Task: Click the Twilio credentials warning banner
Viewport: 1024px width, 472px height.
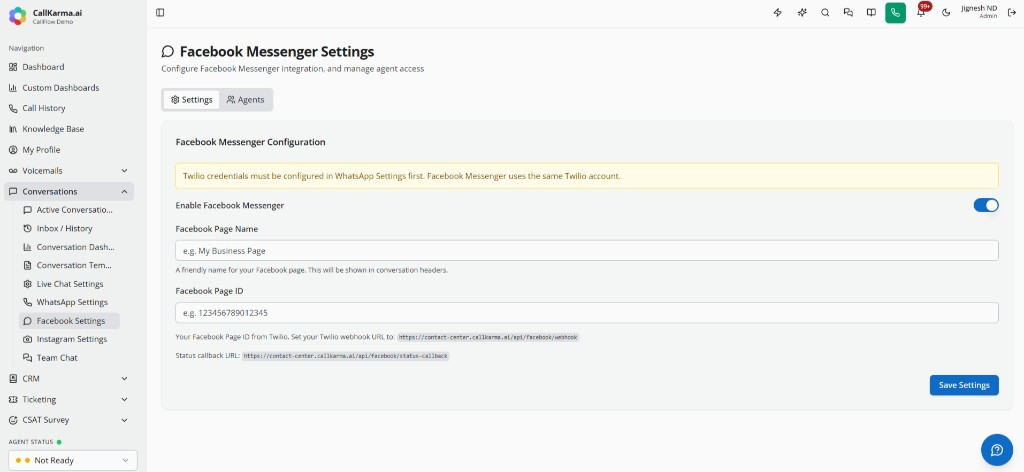Action: click(x=586, y=176)
